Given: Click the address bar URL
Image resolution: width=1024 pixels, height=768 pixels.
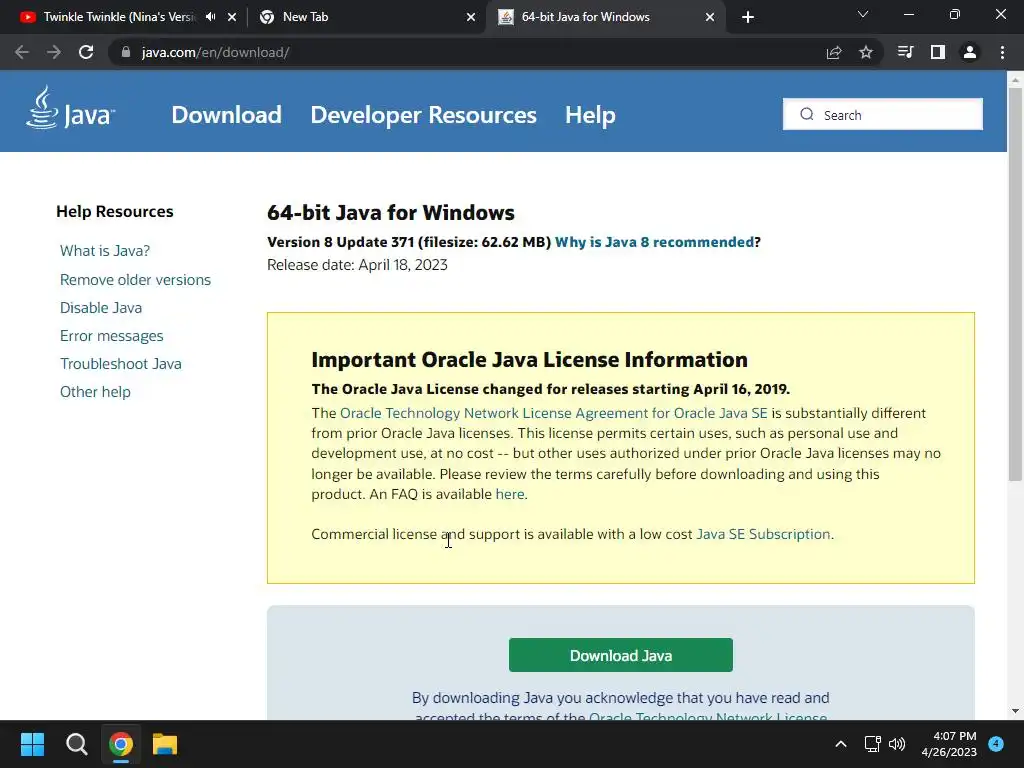Looking at the screenshot, I should (x=216, y=52).
